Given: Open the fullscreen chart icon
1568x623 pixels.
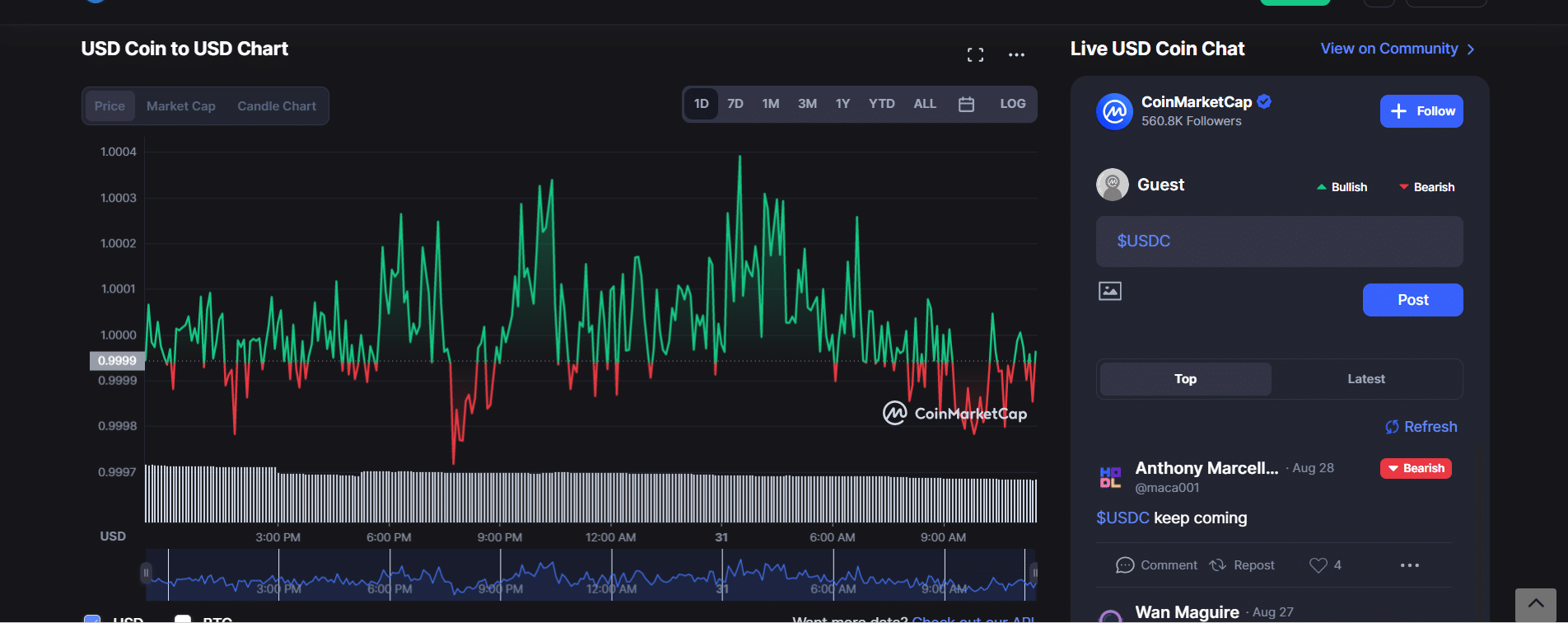Looking at the screenshot, I should tap(975, 55).
